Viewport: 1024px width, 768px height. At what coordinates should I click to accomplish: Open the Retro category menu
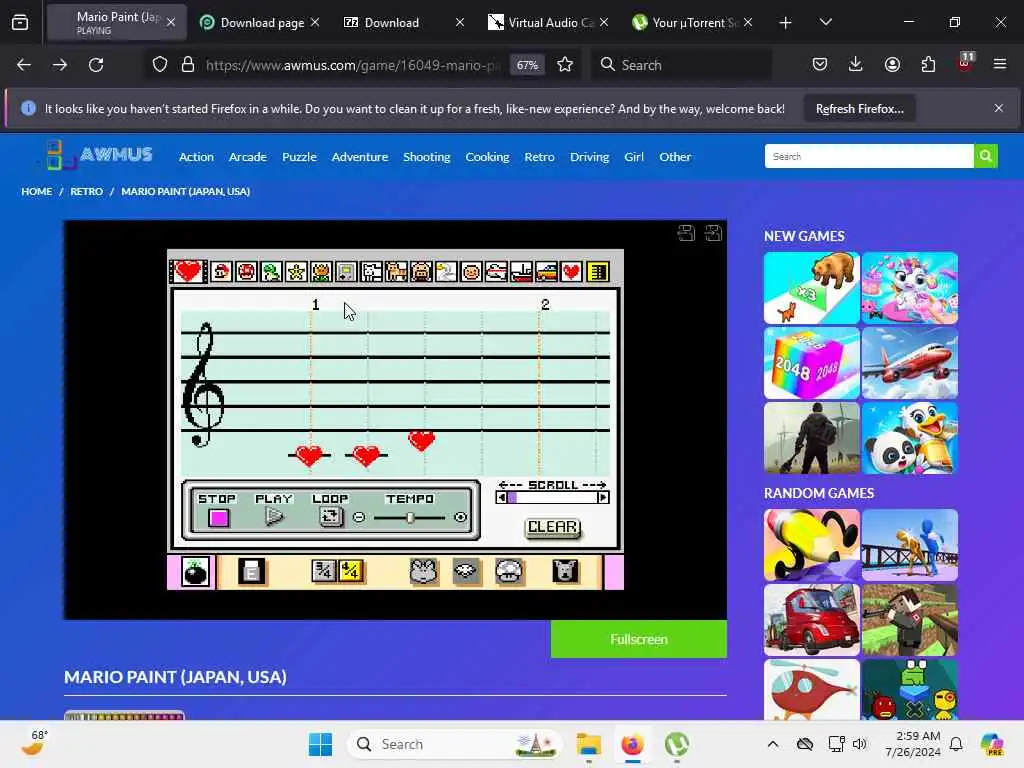[539, 157]
